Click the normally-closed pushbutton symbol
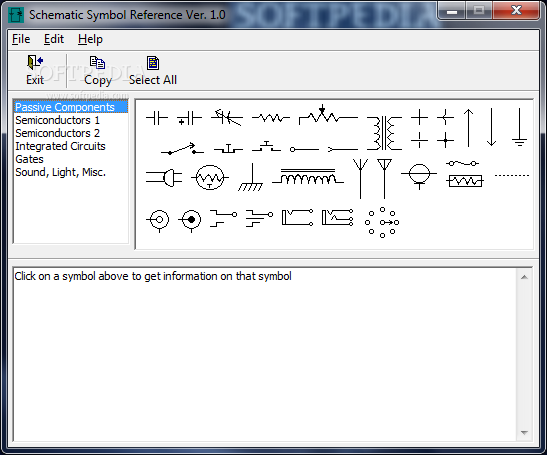 click(228, 148)
